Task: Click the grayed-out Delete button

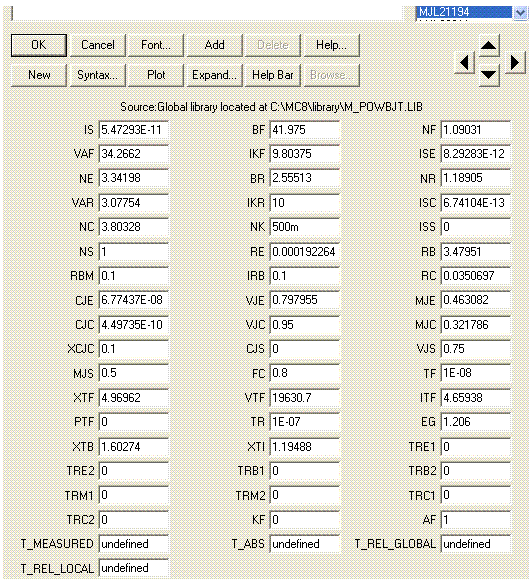Action: click(273, 45)
